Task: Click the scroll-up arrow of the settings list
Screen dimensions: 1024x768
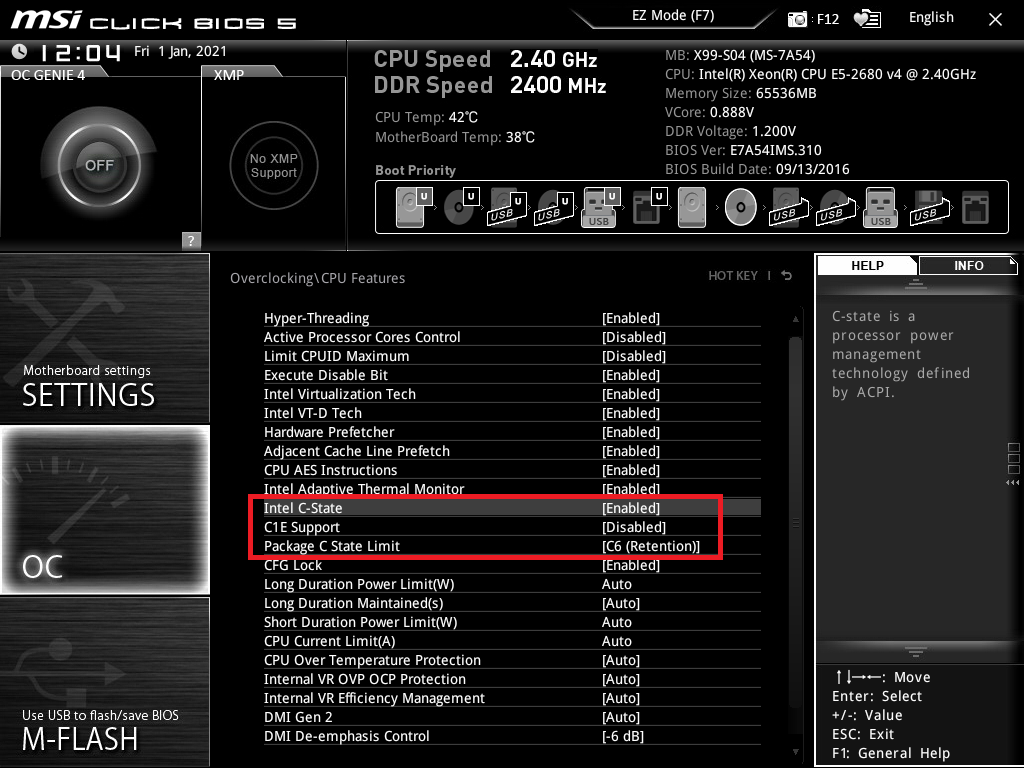Action: pyautogui.click(x=795, y=319)
